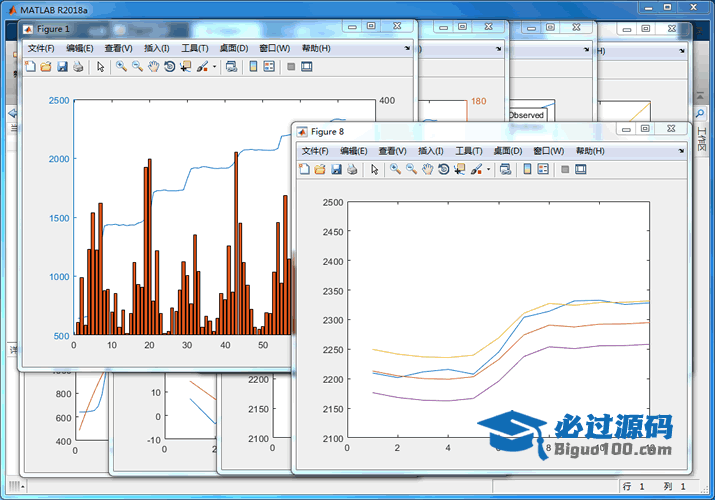Screen dimensions: 715x500
Task: Insert Legend icon in Figure 1 toolbar
Action: 269,67
